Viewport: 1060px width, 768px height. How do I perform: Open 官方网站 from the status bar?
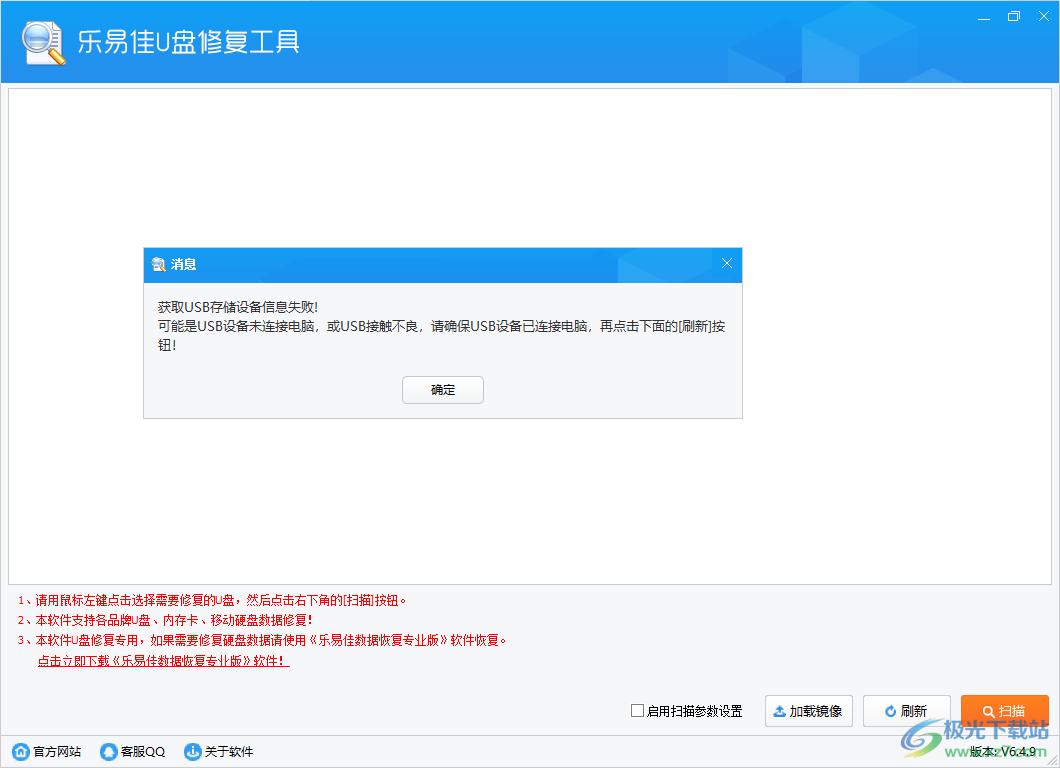[x=47, y=751]
